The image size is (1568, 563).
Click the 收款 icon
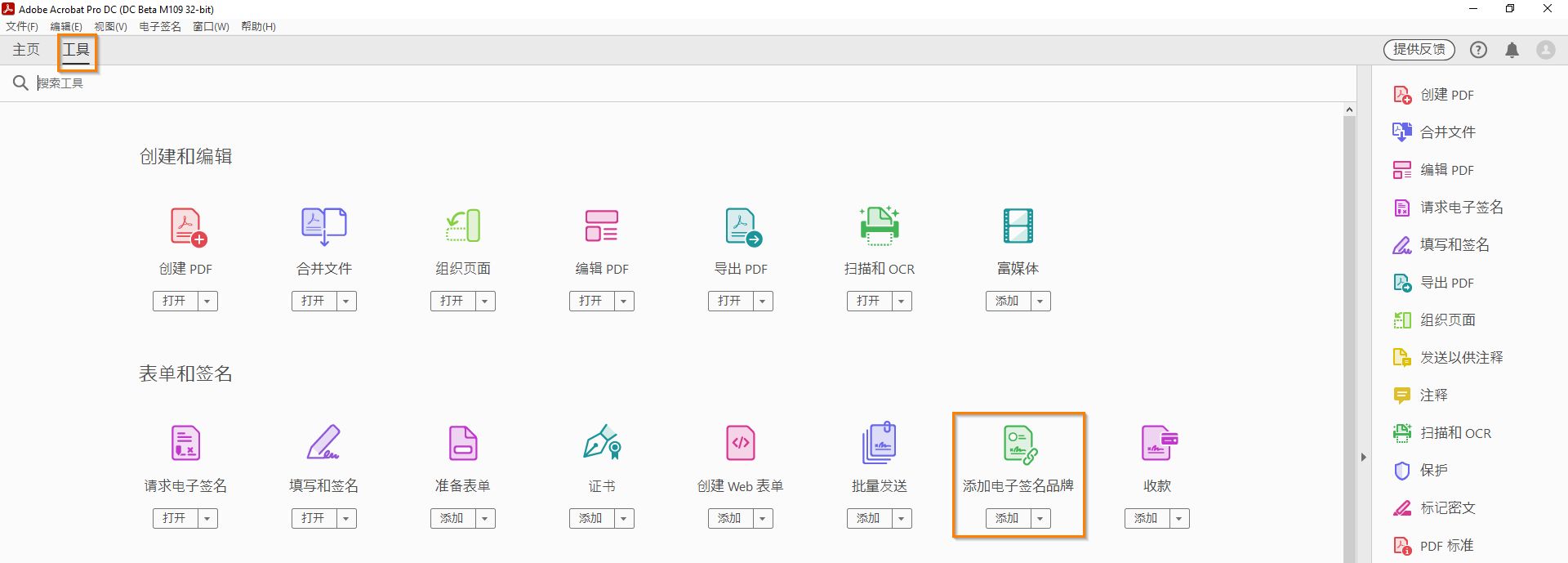click(1160, 443)
